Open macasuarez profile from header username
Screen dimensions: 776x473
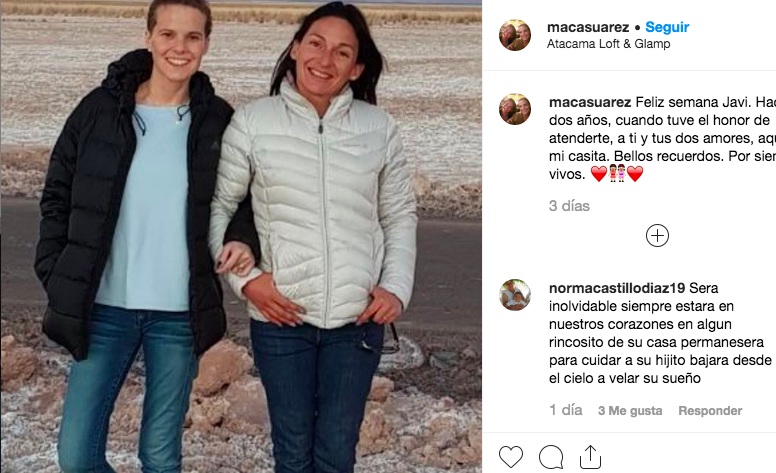click(x=588, y=27)
